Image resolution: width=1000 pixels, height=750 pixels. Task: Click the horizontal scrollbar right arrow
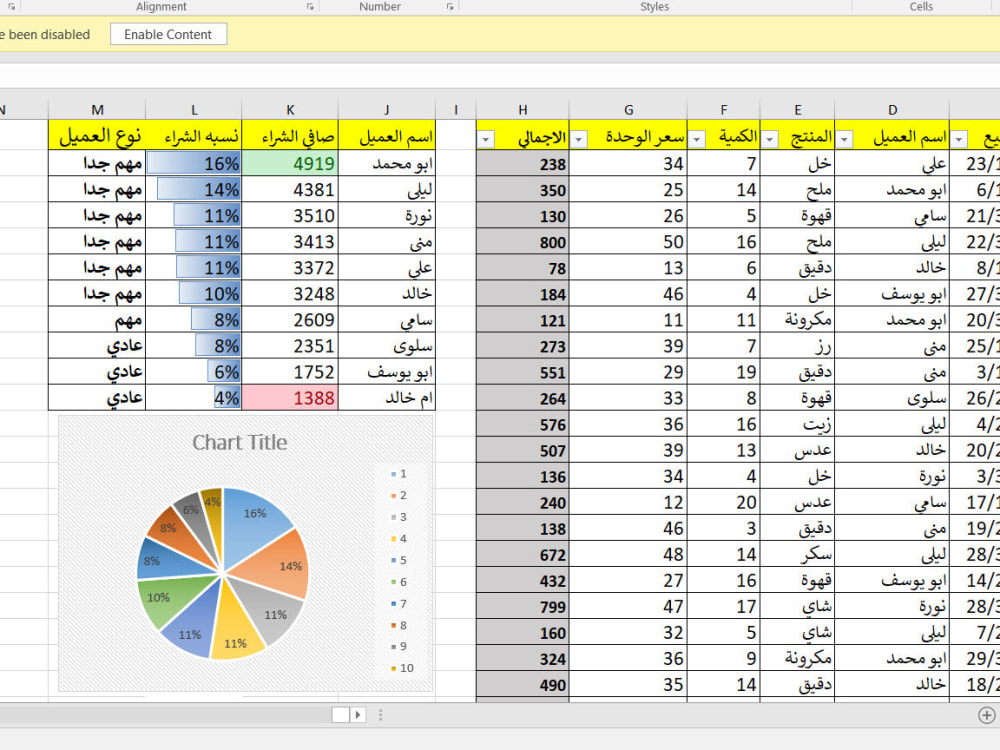click(x=358, y=715)
